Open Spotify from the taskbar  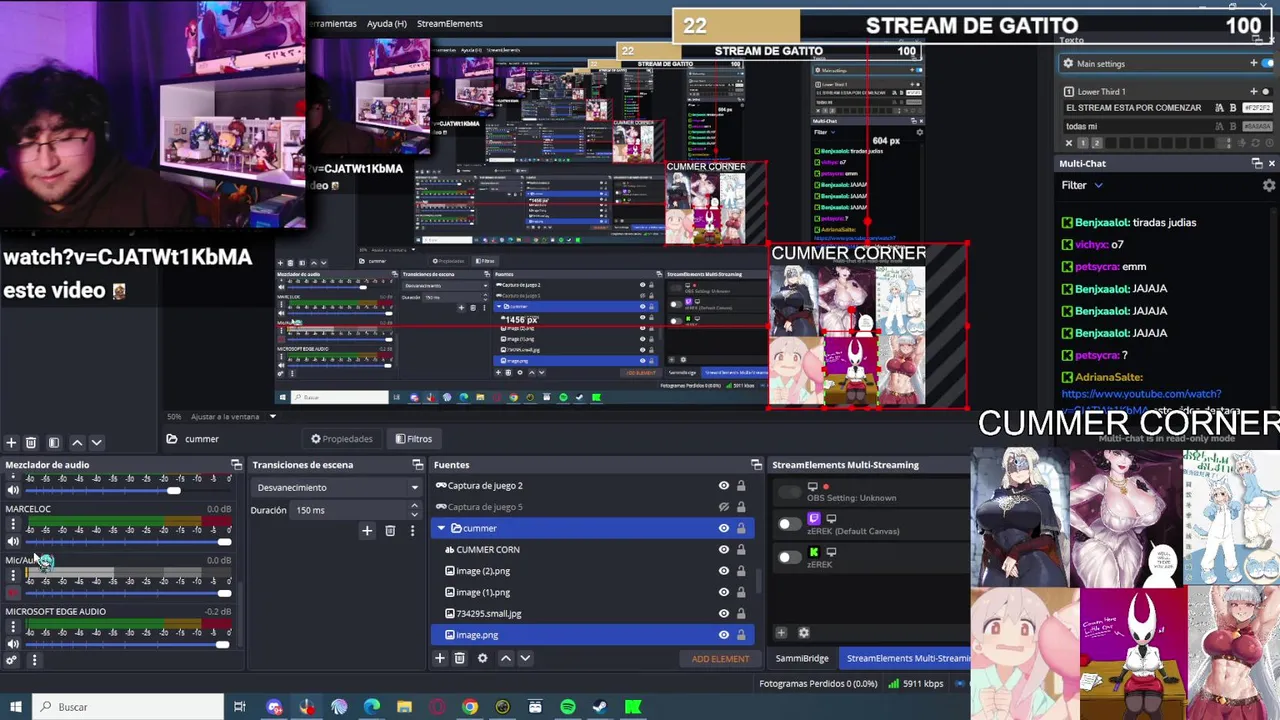tap(568, 707)
